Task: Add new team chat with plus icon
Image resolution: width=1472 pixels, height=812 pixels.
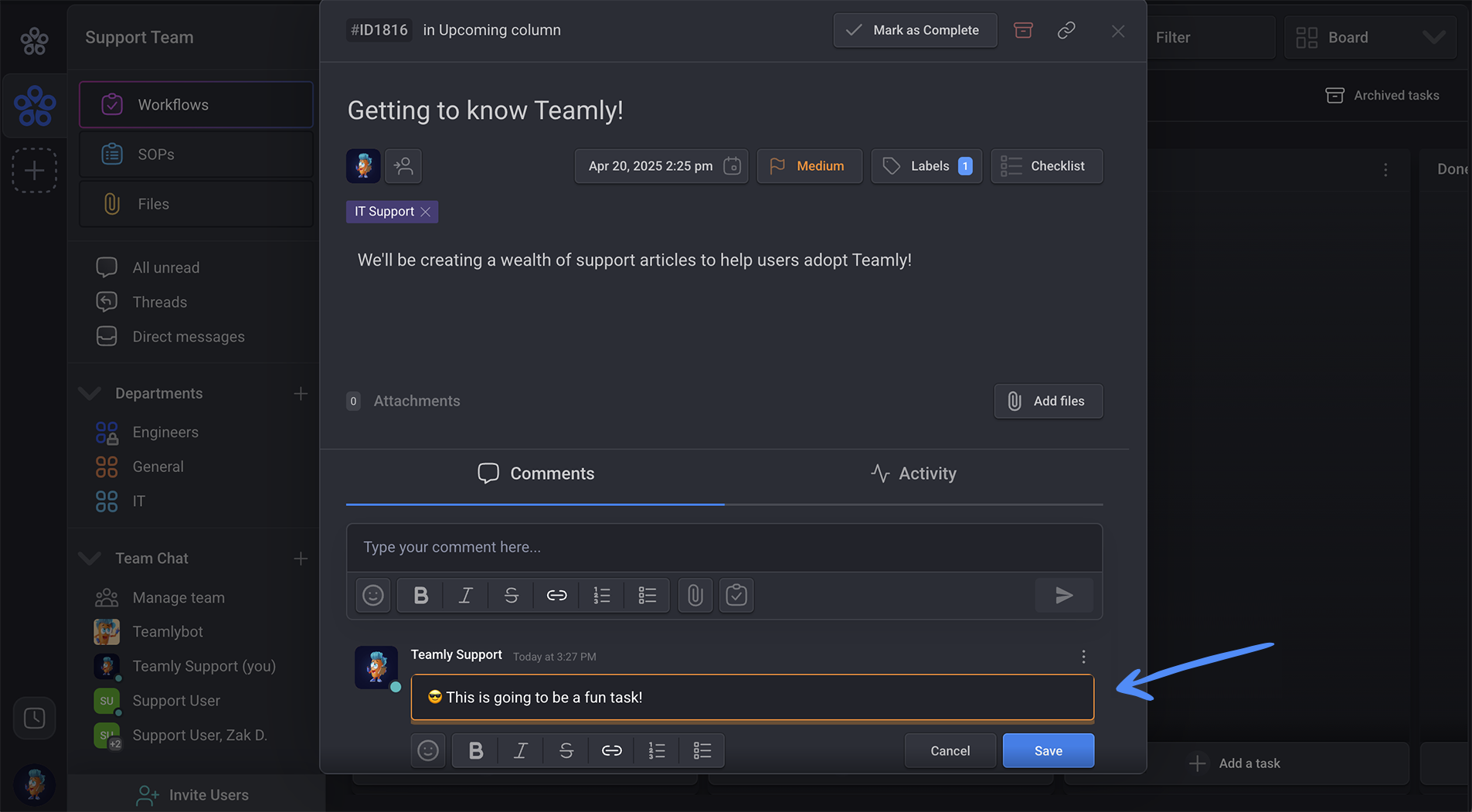Action: click(x=301, y=559)
